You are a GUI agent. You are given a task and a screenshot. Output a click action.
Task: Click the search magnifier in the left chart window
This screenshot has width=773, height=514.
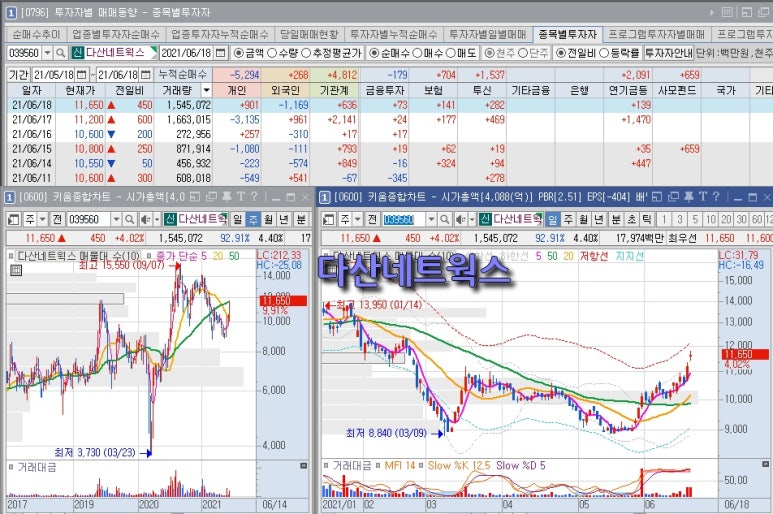tap(129, 219)
